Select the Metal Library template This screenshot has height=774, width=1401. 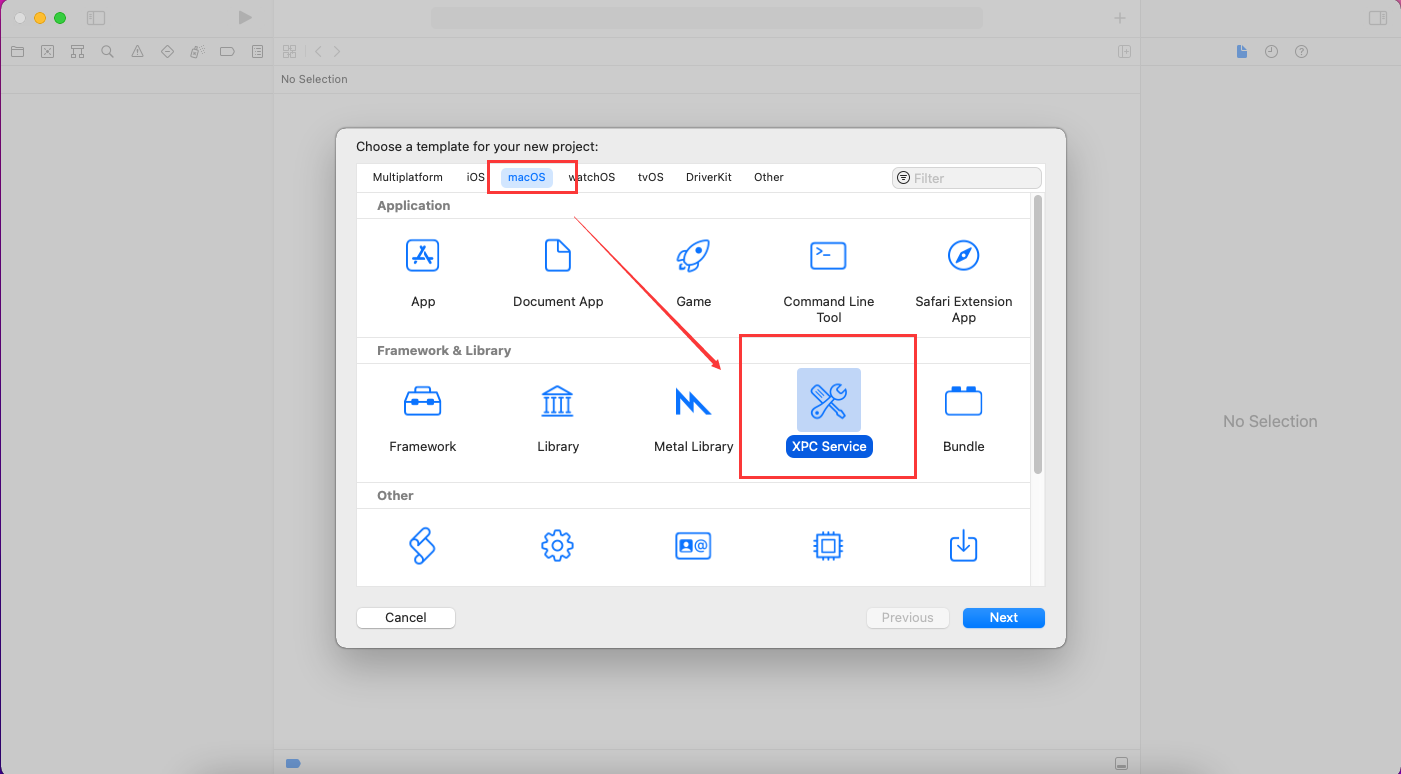click(x=693, y=402)
